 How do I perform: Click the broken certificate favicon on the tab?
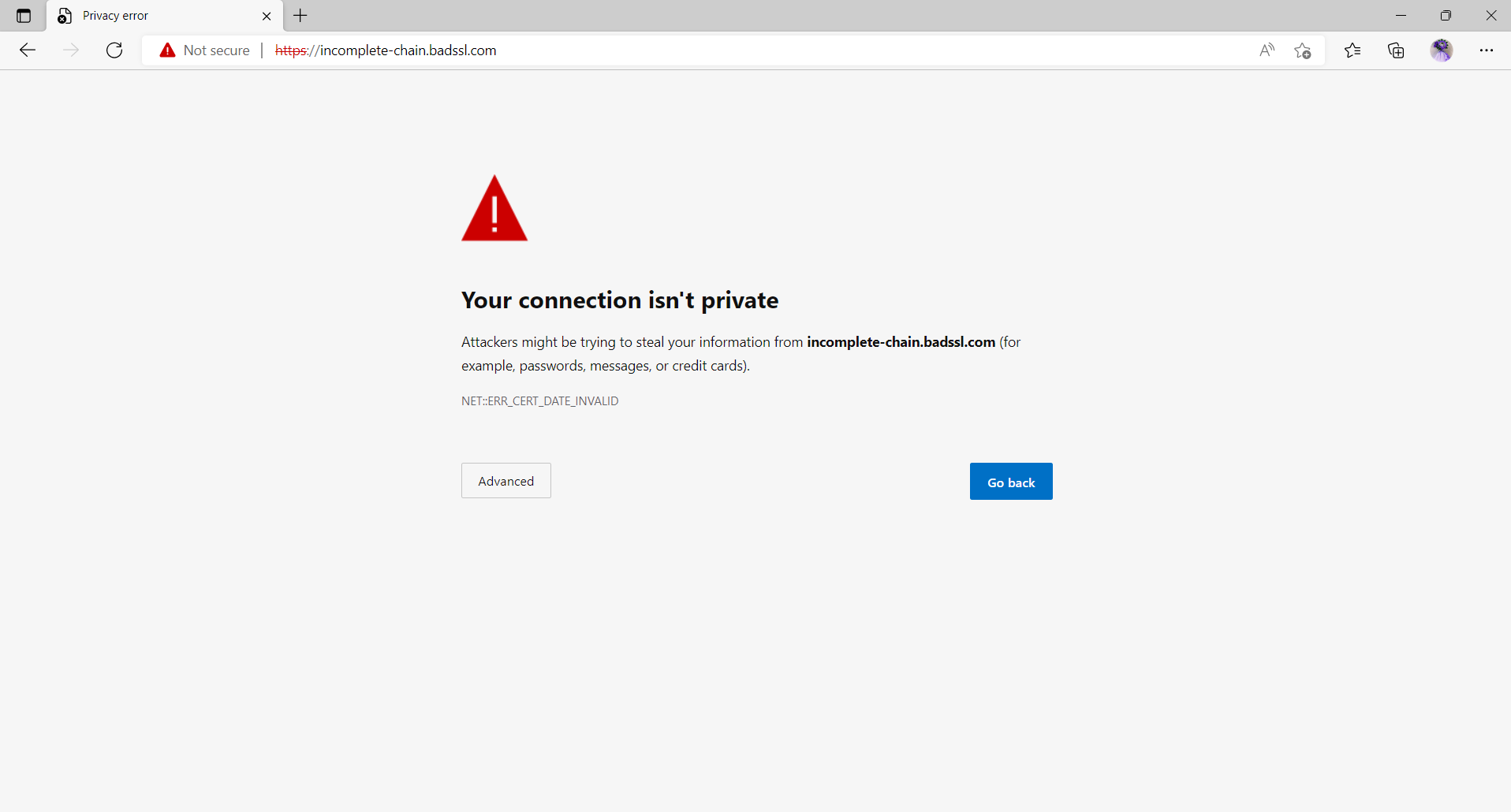(x=63, y=15)
